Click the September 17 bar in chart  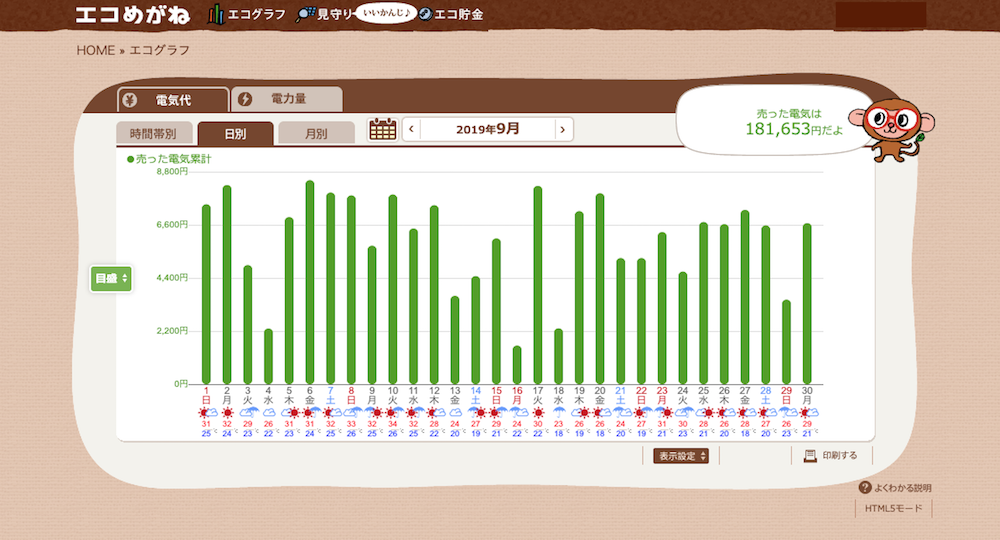click(x=538, y=285)
